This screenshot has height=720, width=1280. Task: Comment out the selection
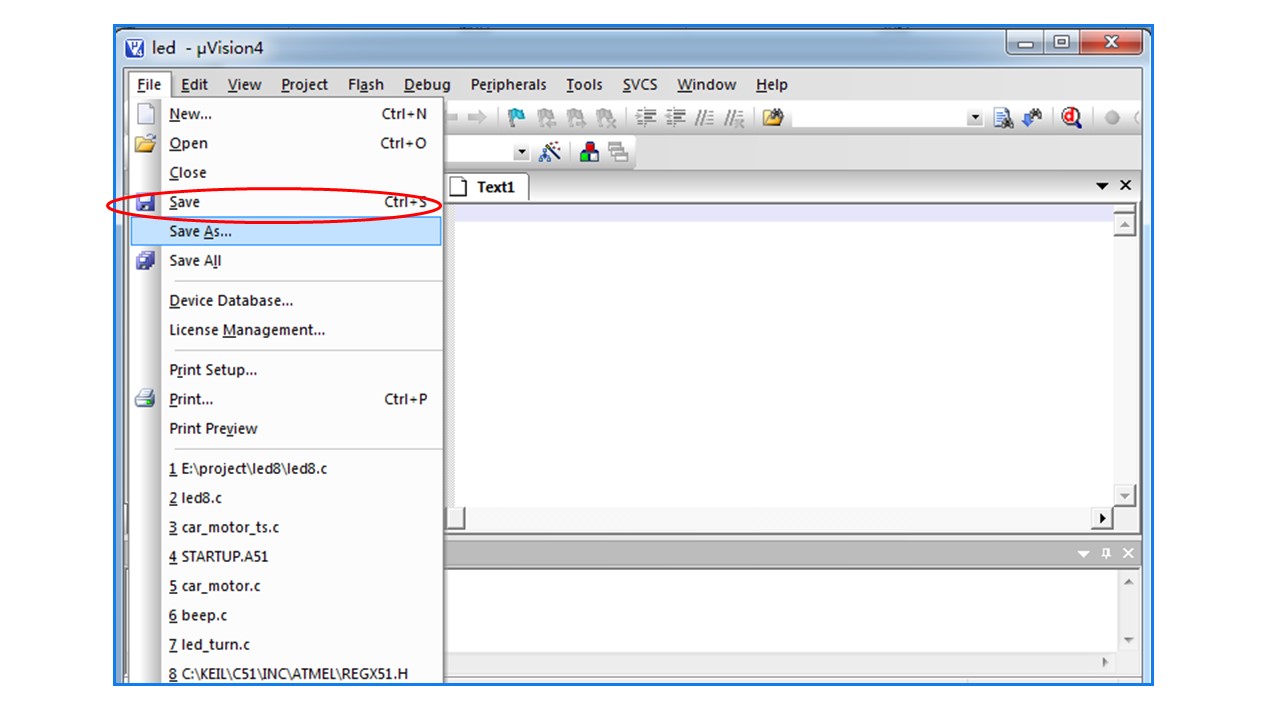[x=705, y=118]
